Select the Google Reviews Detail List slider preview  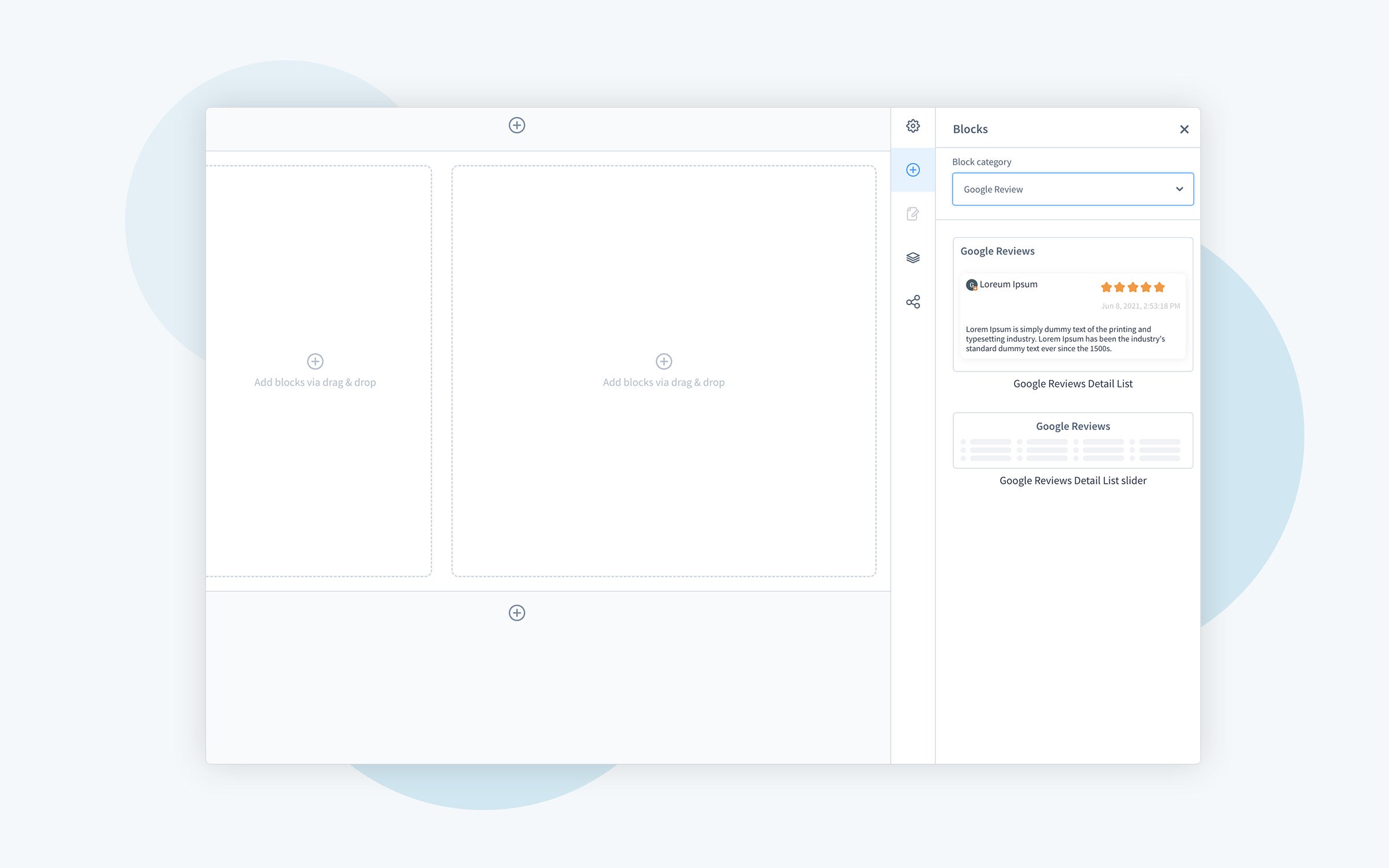[x=1072, y=440]
